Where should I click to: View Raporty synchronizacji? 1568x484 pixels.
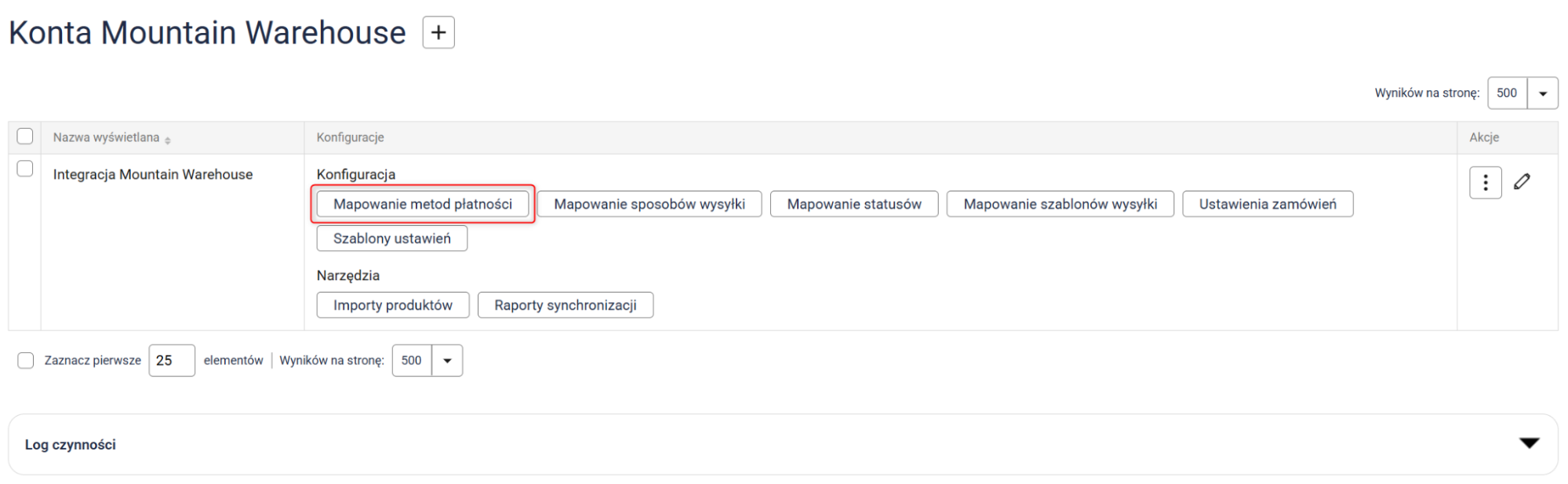[x=565, y=305]
